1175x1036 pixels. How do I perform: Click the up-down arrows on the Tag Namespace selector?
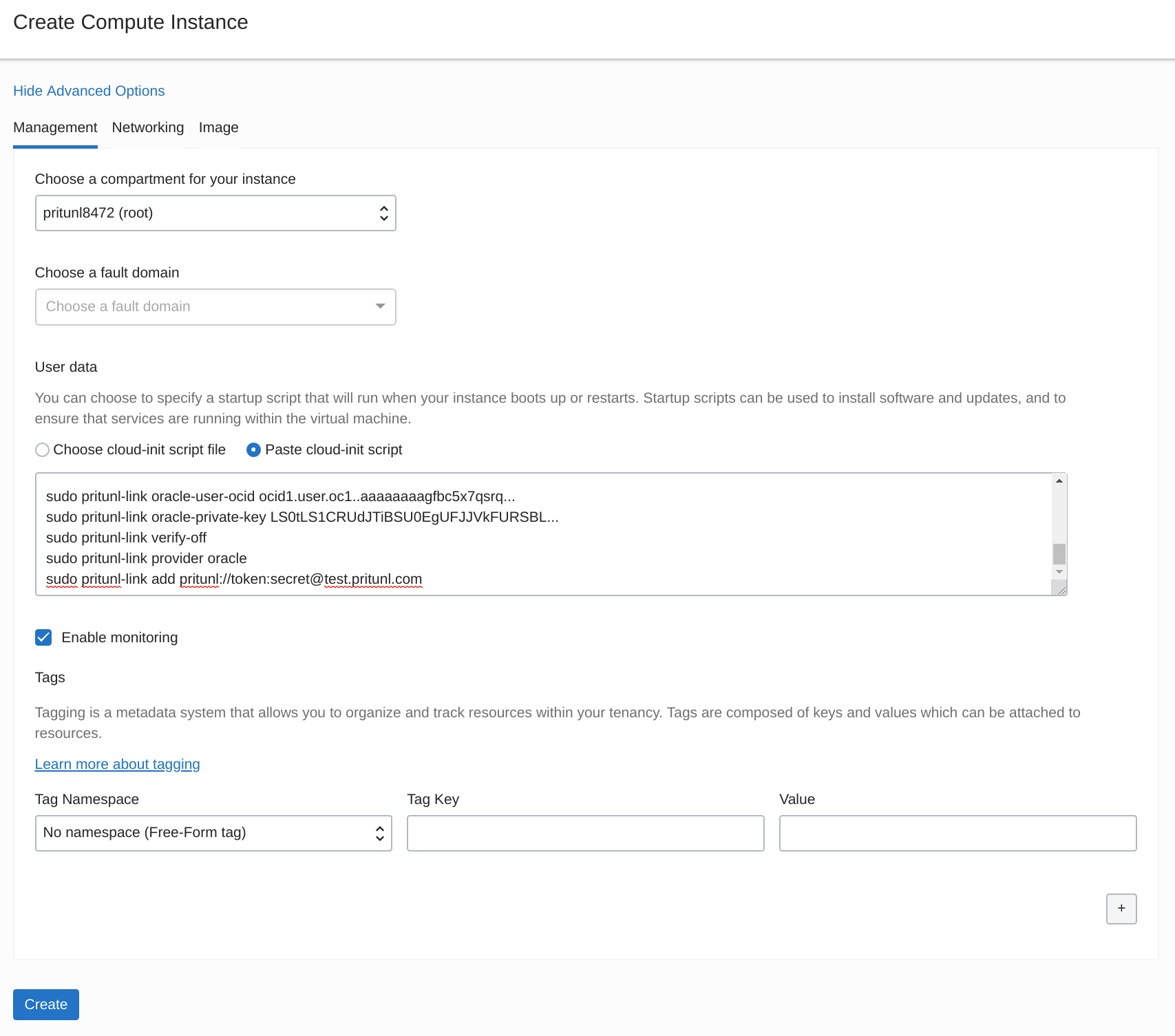click(379, 834)
